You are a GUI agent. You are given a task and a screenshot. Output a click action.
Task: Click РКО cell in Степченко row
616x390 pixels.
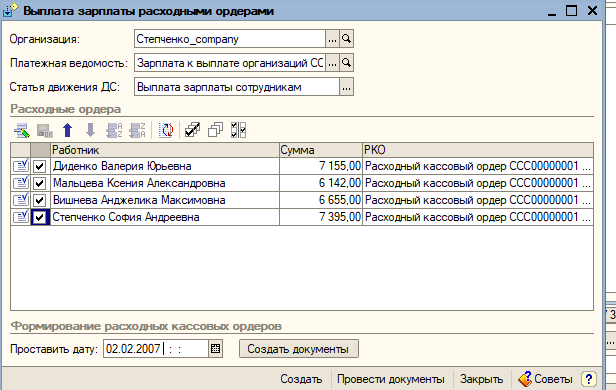478,217
